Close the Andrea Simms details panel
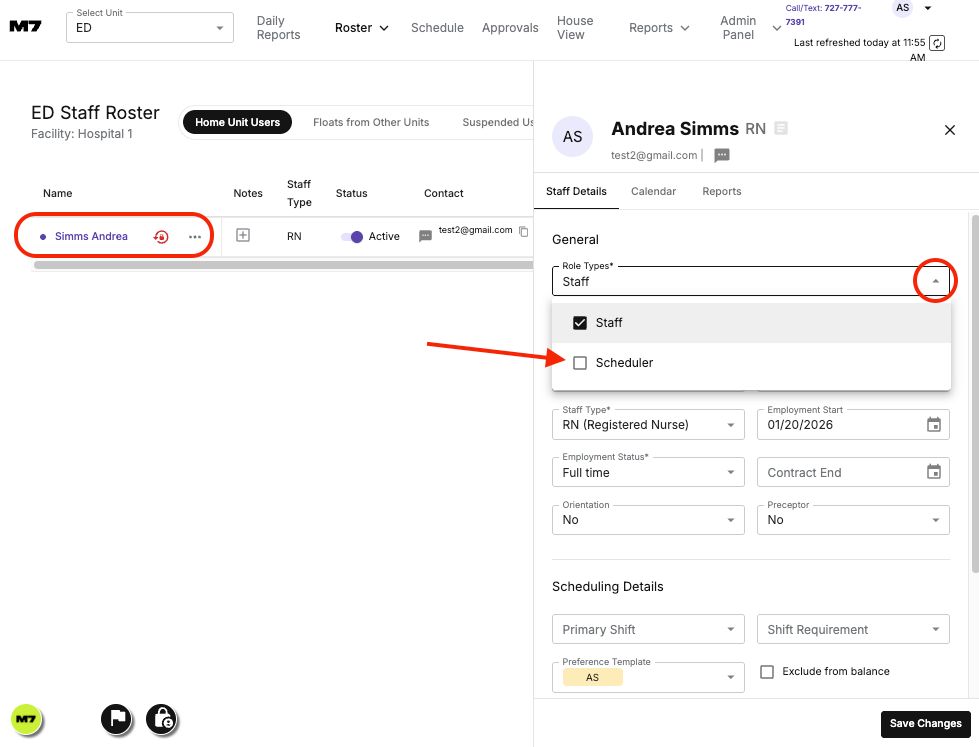Viewport: 979px width, 747px height. pos(950,130)
